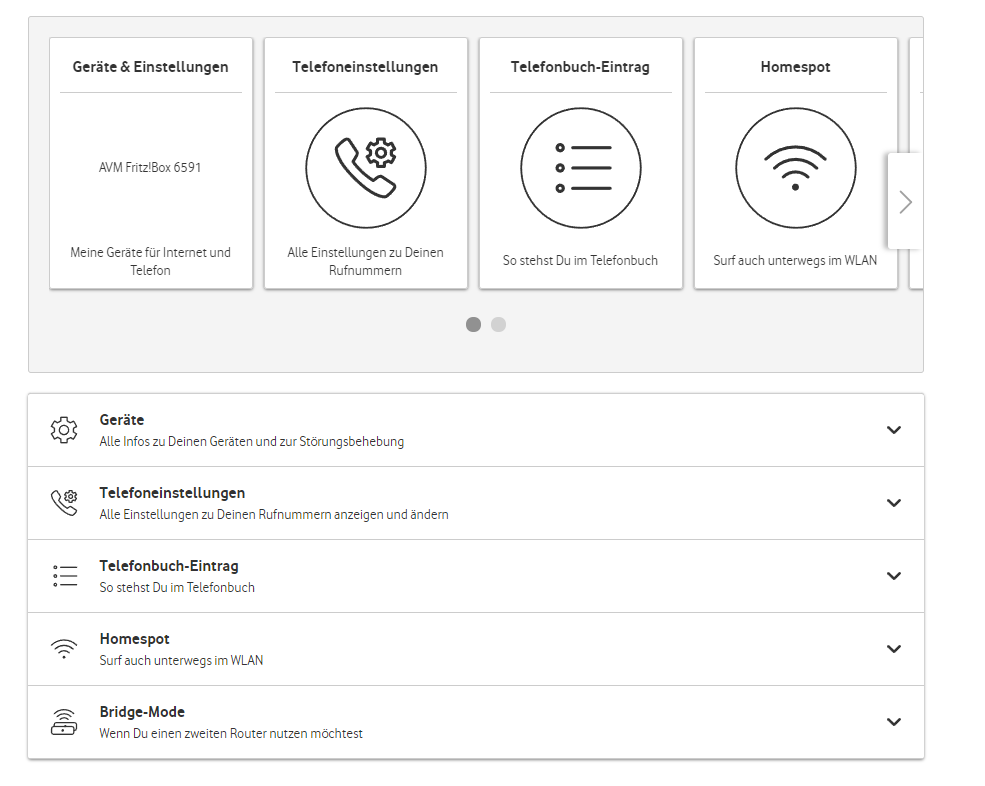Viewport: 985px width, 786px height.
Task: Click the Homespot card caption text
Action: click(x=795, y=260)
